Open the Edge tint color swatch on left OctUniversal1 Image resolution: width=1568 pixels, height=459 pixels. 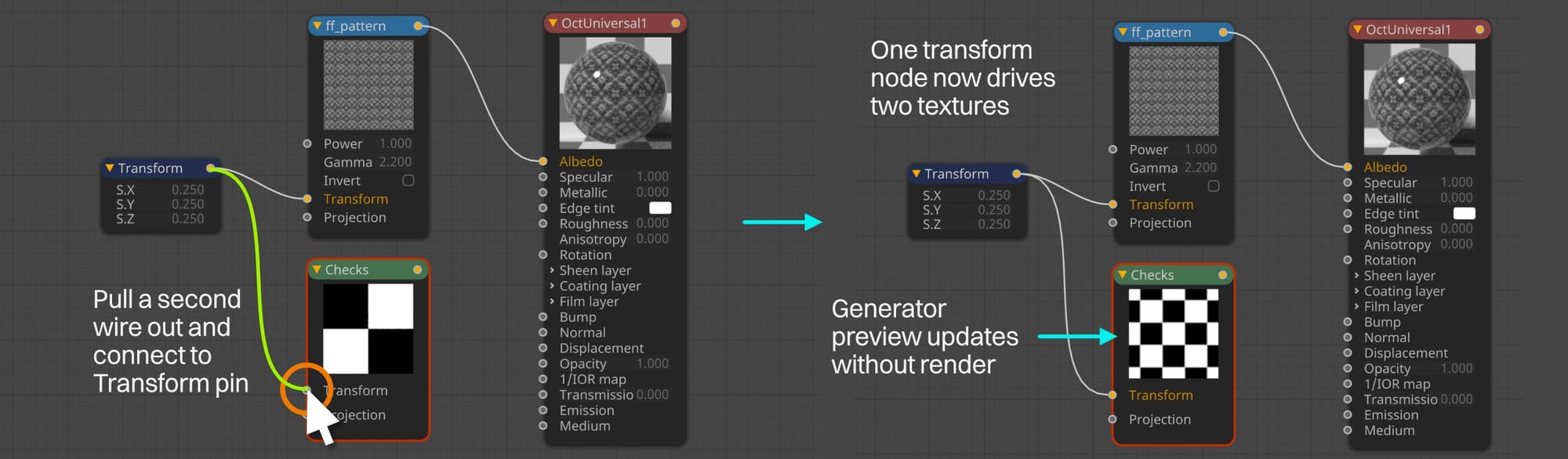(660, 208)
